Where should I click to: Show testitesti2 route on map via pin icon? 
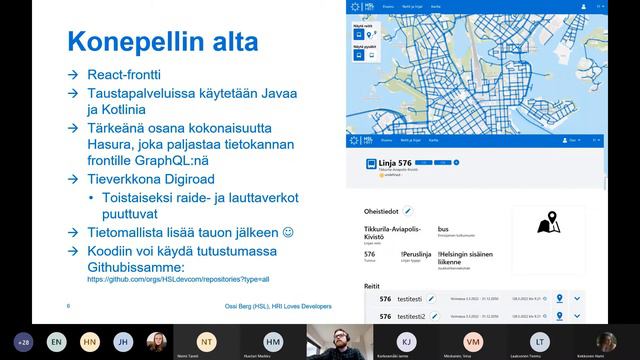tap(560, 316)
